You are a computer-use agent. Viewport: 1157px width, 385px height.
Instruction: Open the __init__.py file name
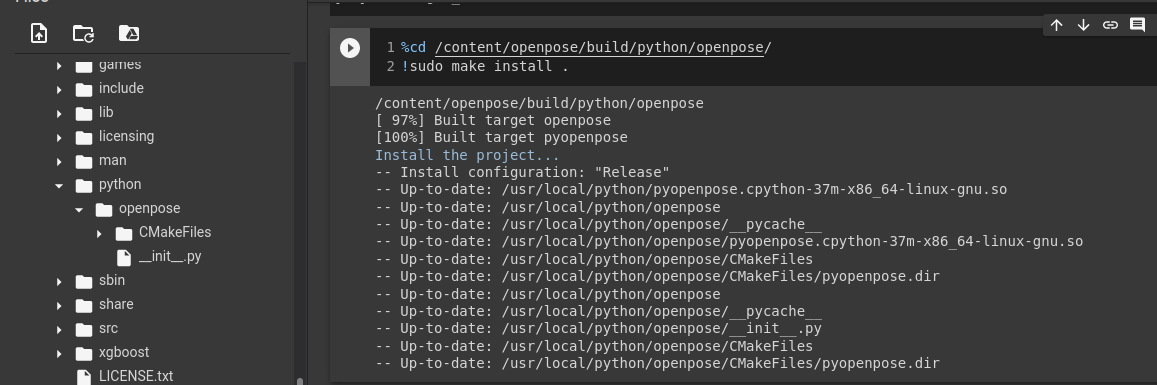tap(170, 257)
